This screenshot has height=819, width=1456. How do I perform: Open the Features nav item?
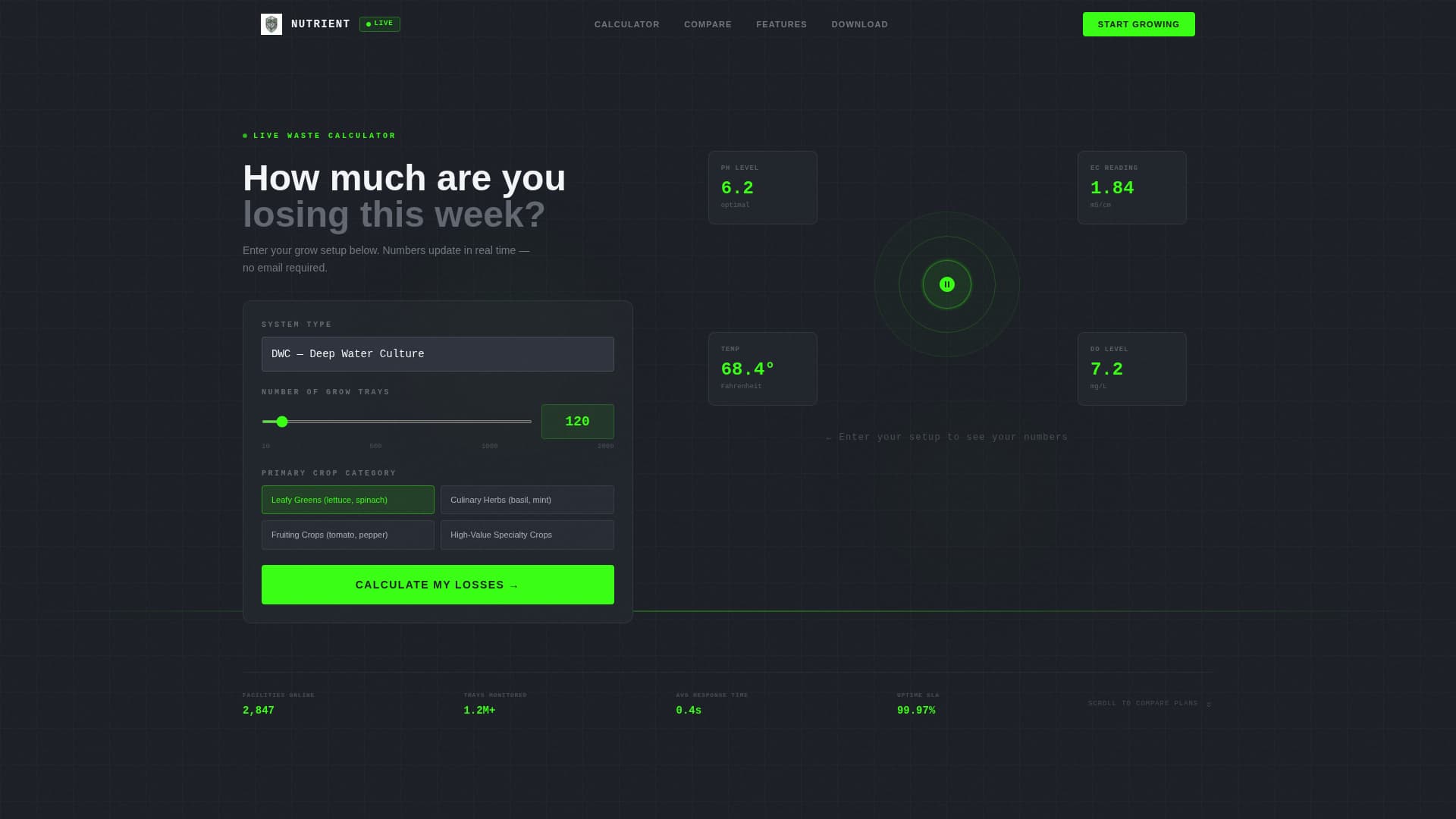click(x=781, y=24)
